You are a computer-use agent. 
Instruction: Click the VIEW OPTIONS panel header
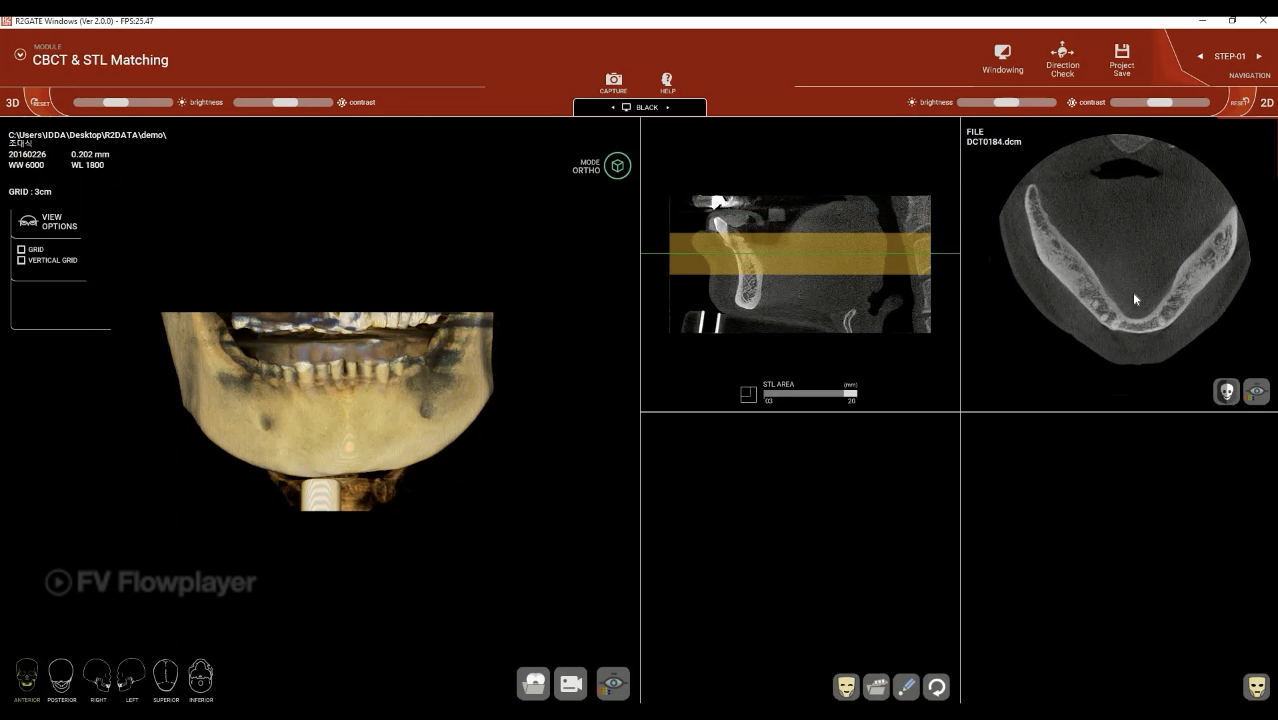pyautogui.click(x=49, y=221)
